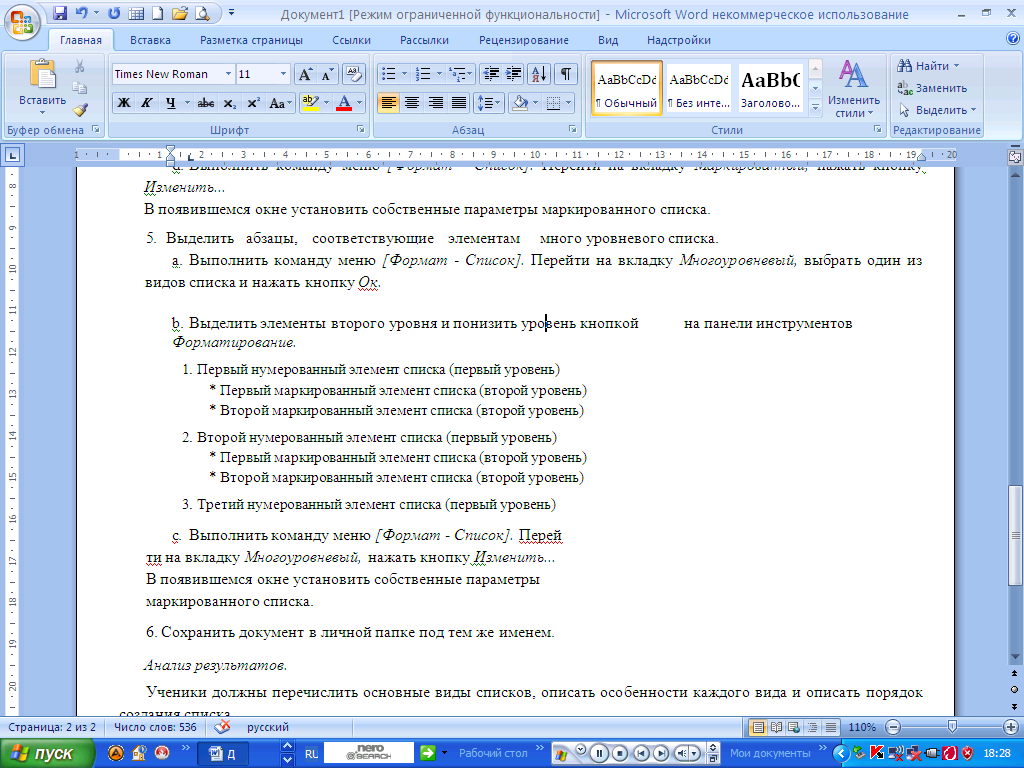Viewport: 1024px width, 768px height.
Task: Click the Sort А-Я icon
Action: click(539, 74)
